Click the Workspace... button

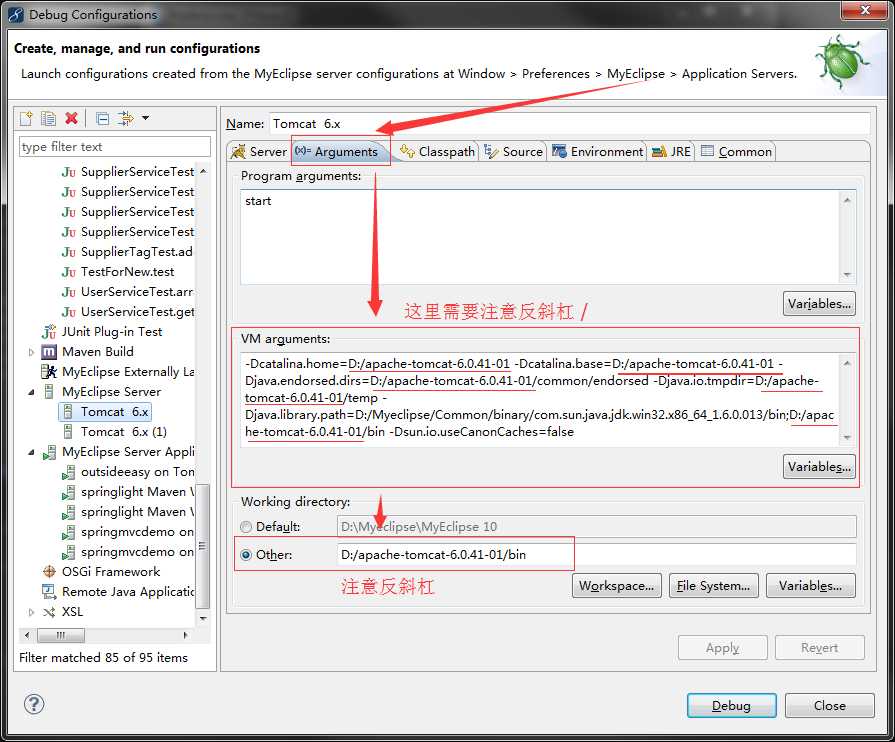pos(616,586)
